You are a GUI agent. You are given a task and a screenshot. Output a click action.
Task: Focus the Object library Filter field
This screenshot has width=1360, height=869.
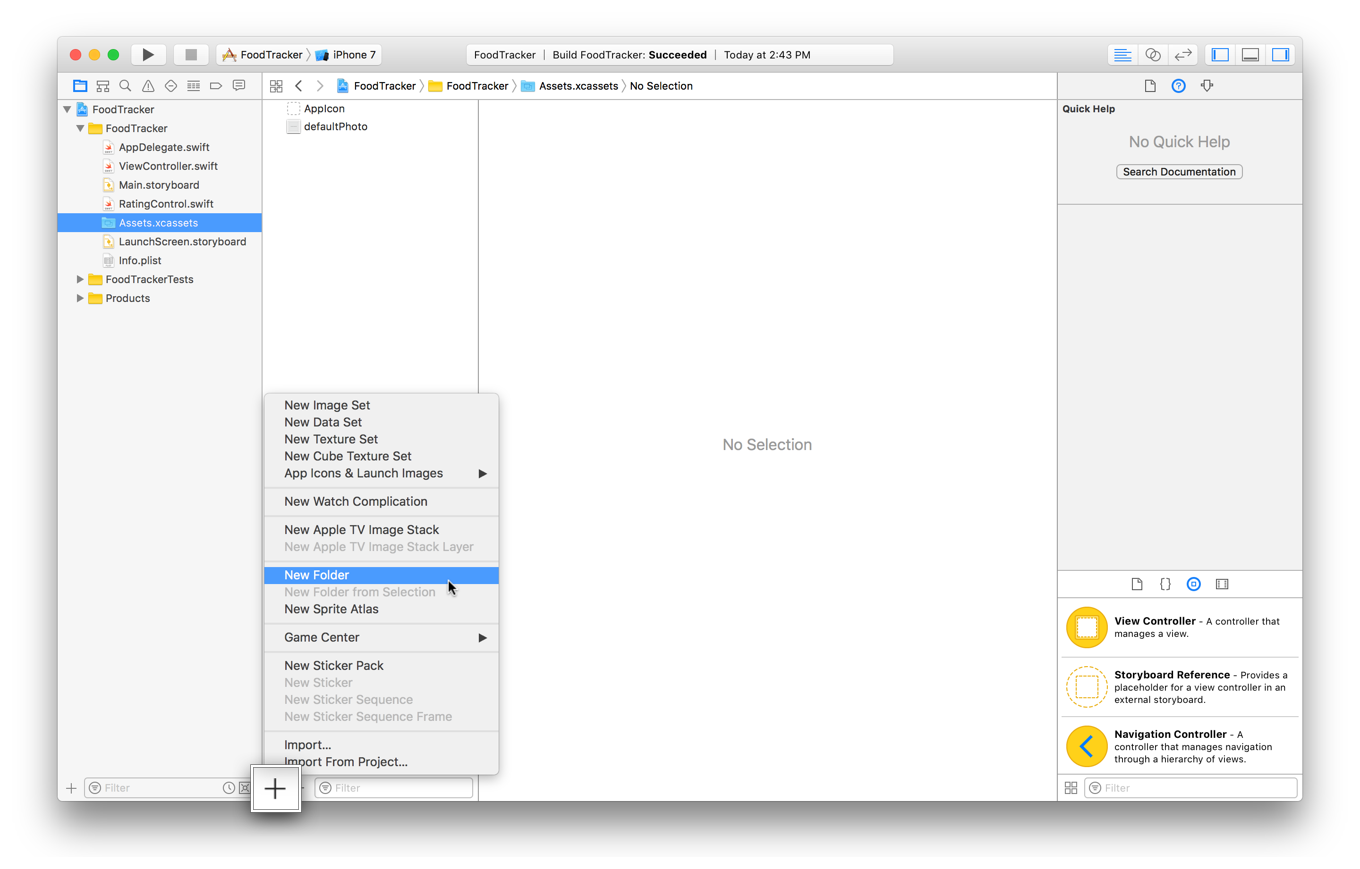tap(1189, 788)
